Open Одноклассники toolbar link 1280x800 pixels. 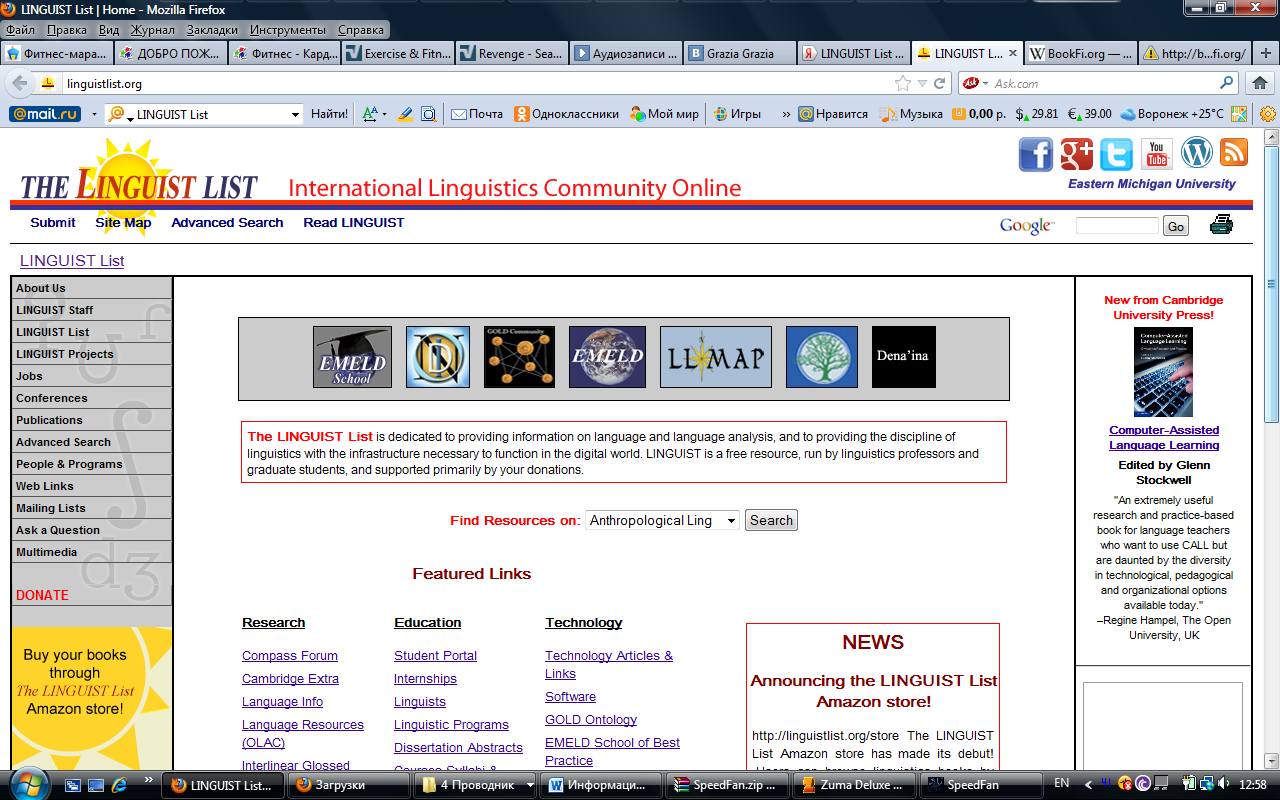(x=567, y=114)
